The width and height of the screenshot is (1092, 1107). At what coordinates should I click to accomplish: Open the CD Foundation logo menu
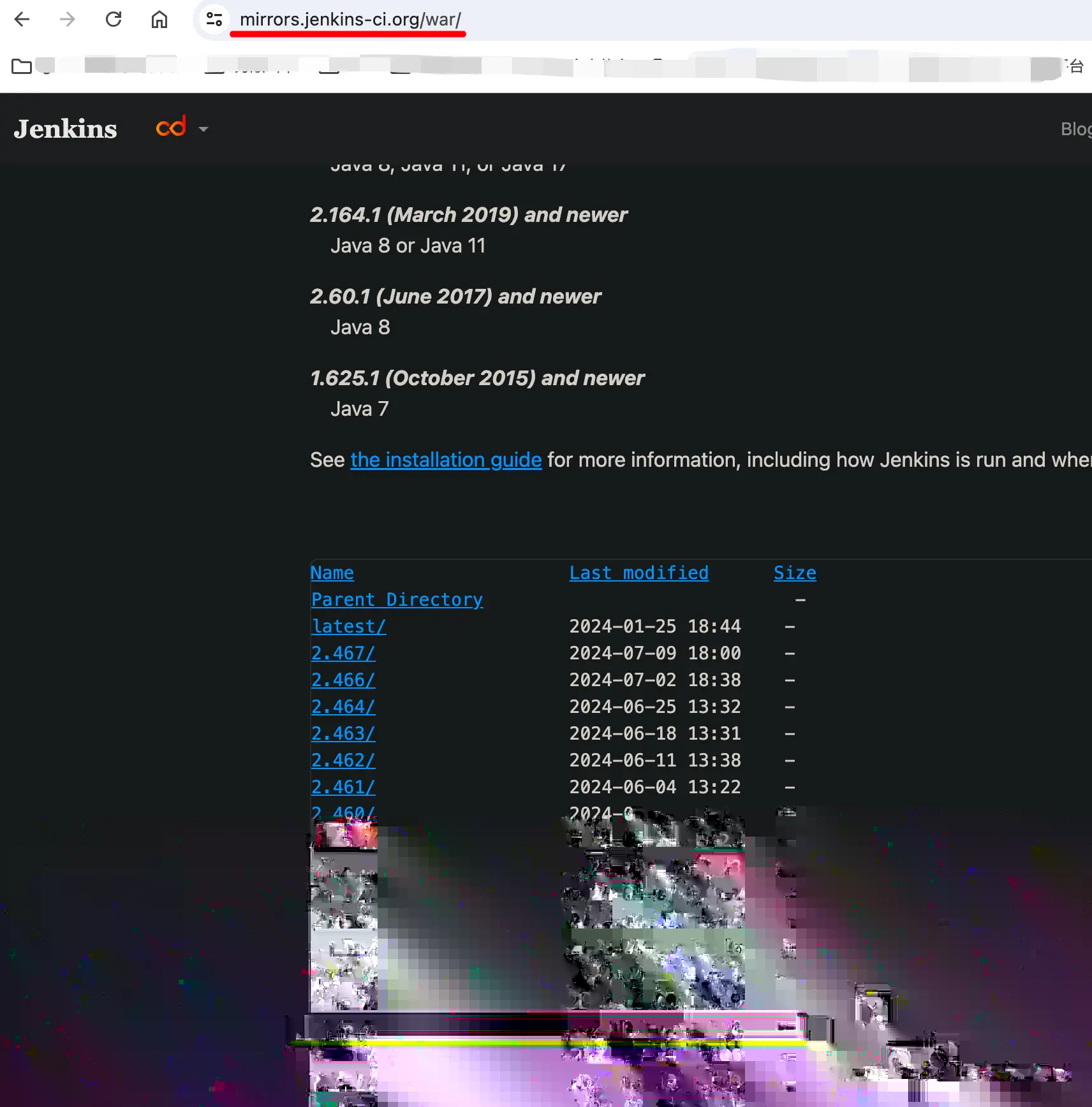[171, 126]
